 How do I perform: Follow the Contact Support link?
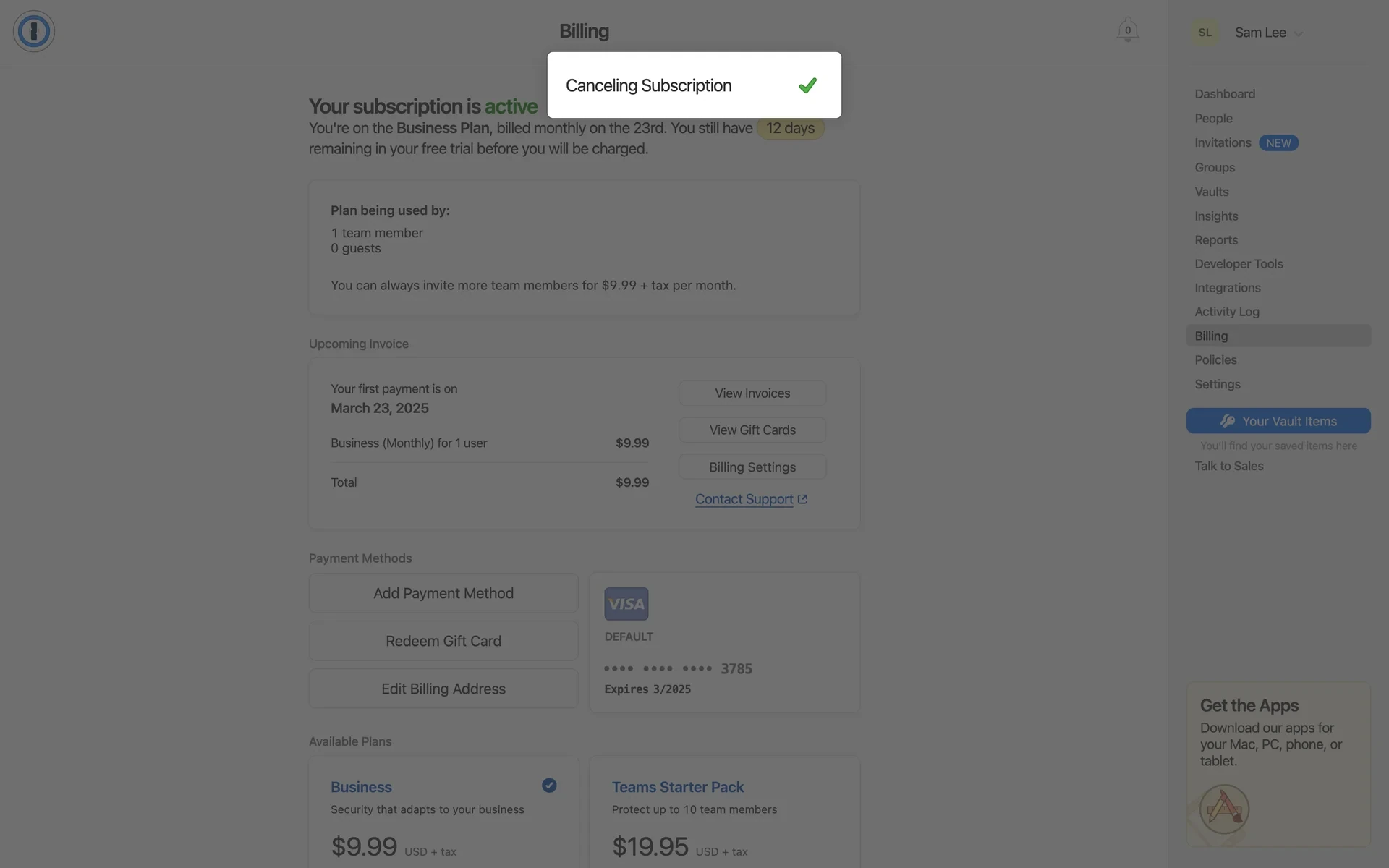[744, 499]
